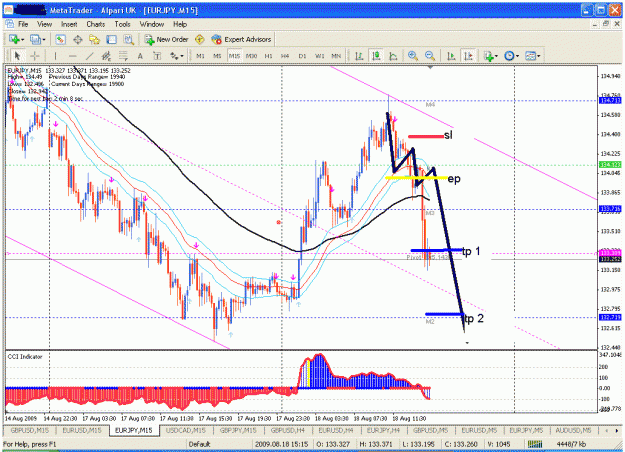Switch to the MN timeframe

pyautogui.click(x=336, y=56)
